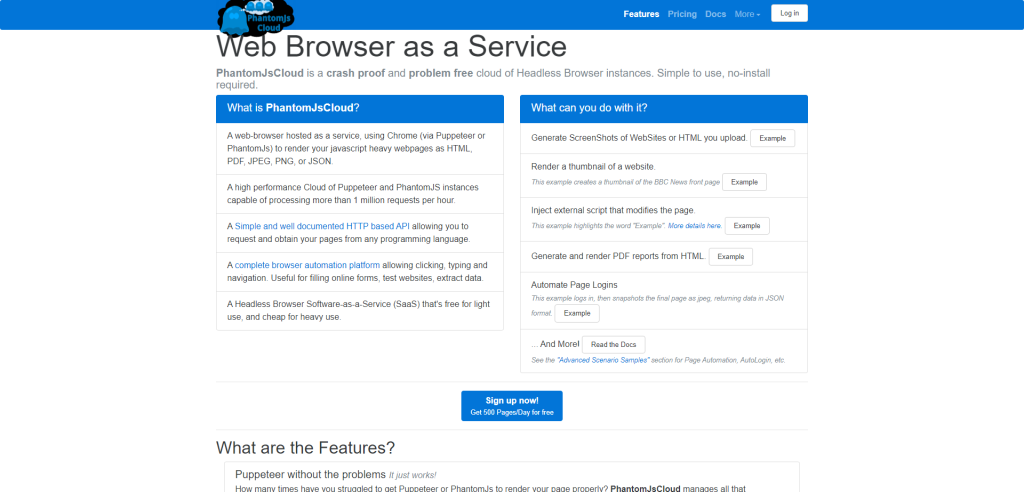The image size is (1024, 492).
Task: Click the 'It just works!' italic text
Action: point(413,475)
